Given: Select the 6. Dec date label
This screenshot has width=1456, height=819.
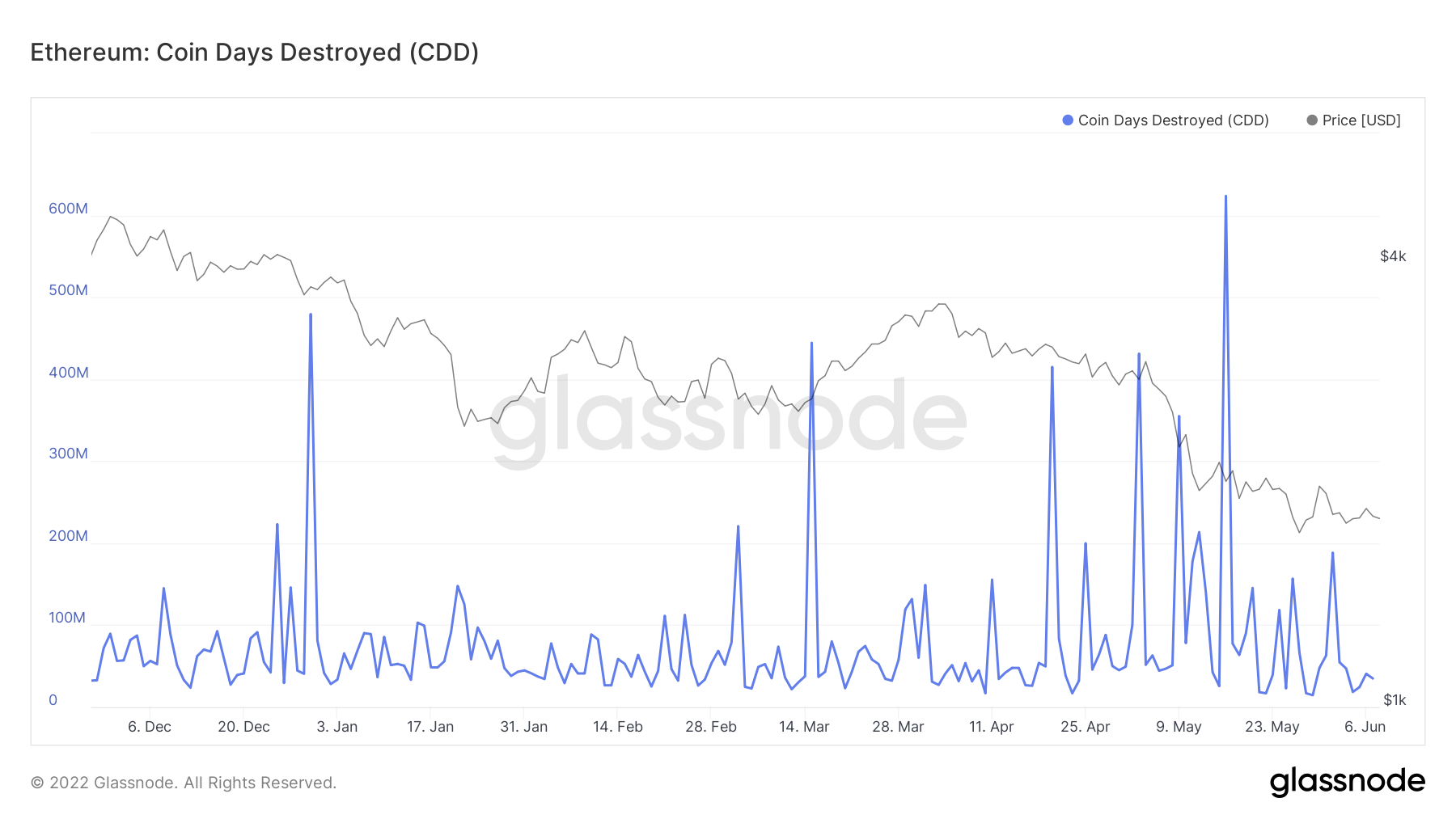Looking at the screenshot, I should [150, 727].
